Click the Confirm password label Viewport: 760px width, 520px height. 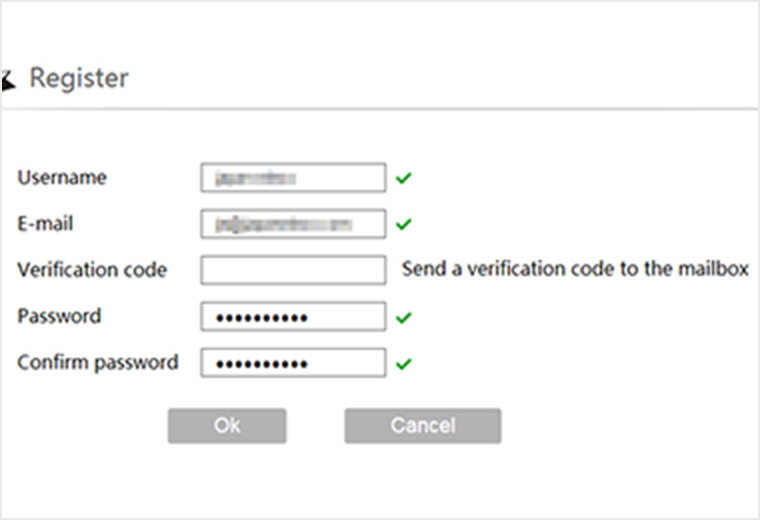tap(97, 362)
